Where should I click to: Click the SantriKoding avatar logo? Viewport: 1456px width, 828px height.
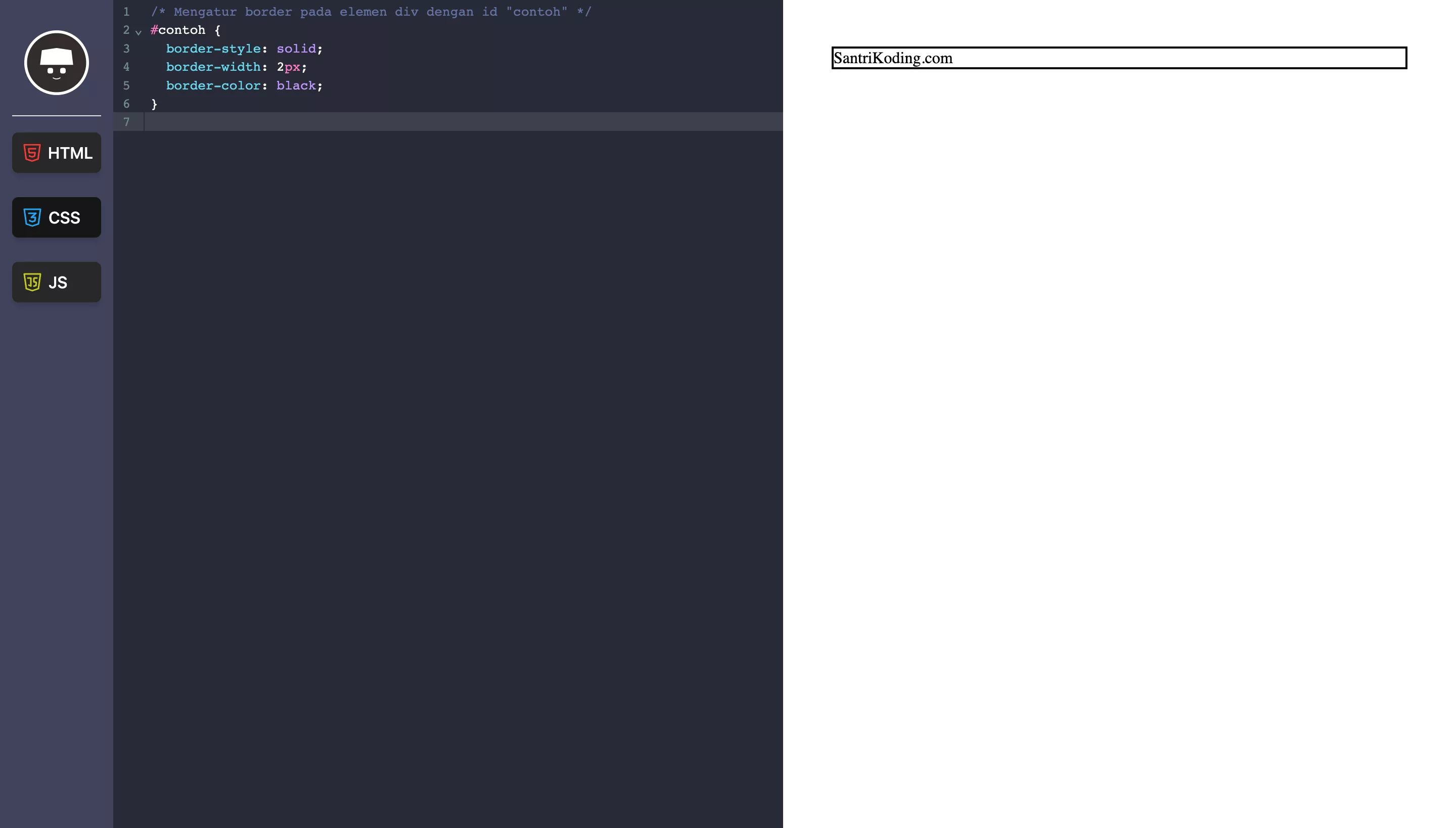[56, 63]
